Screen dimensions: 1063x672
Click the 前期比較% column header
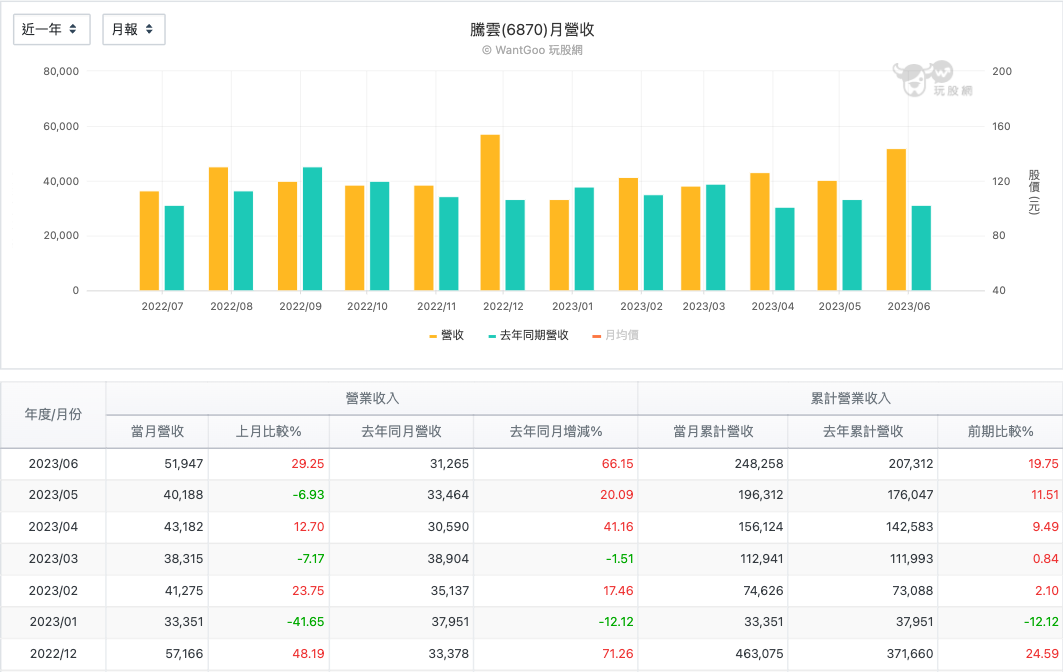tap(1000, 431)
